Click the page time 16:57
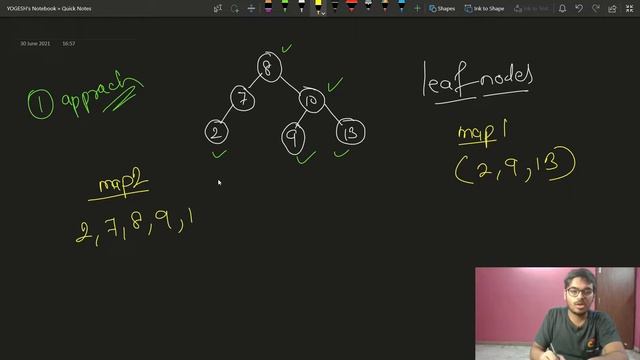The height and width of the screenshot is (360, 640). (x=69, y=43)
